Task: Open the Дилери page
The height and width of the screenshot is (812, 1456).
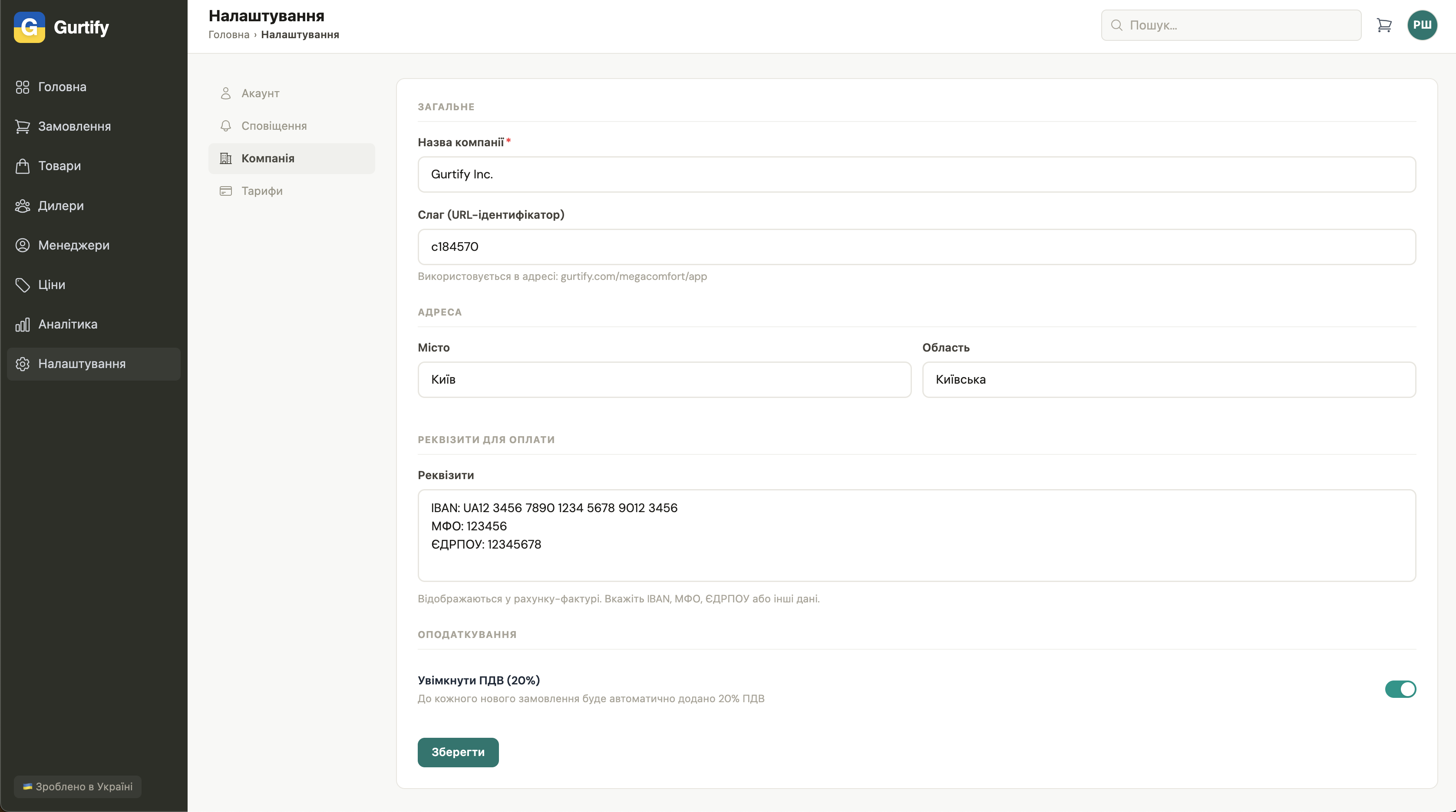Action: (x=60, y=206)
